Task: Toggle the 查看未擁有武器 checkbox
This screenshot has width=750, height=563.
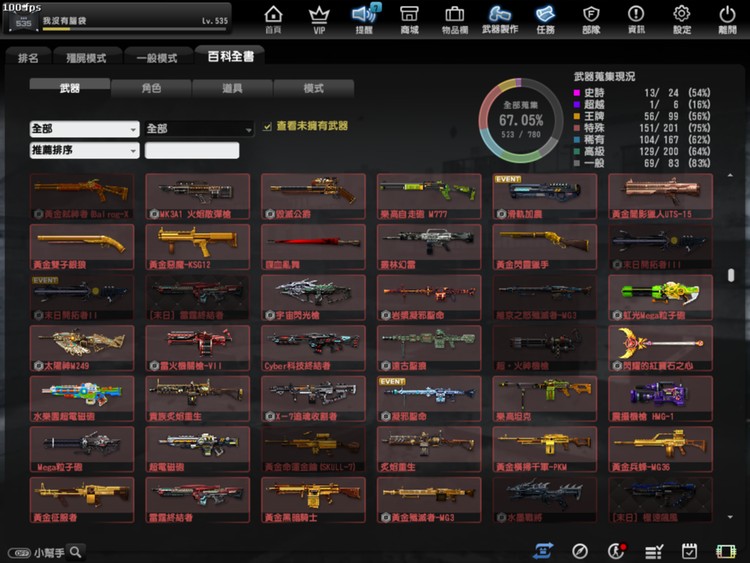Action: [267, 127]
